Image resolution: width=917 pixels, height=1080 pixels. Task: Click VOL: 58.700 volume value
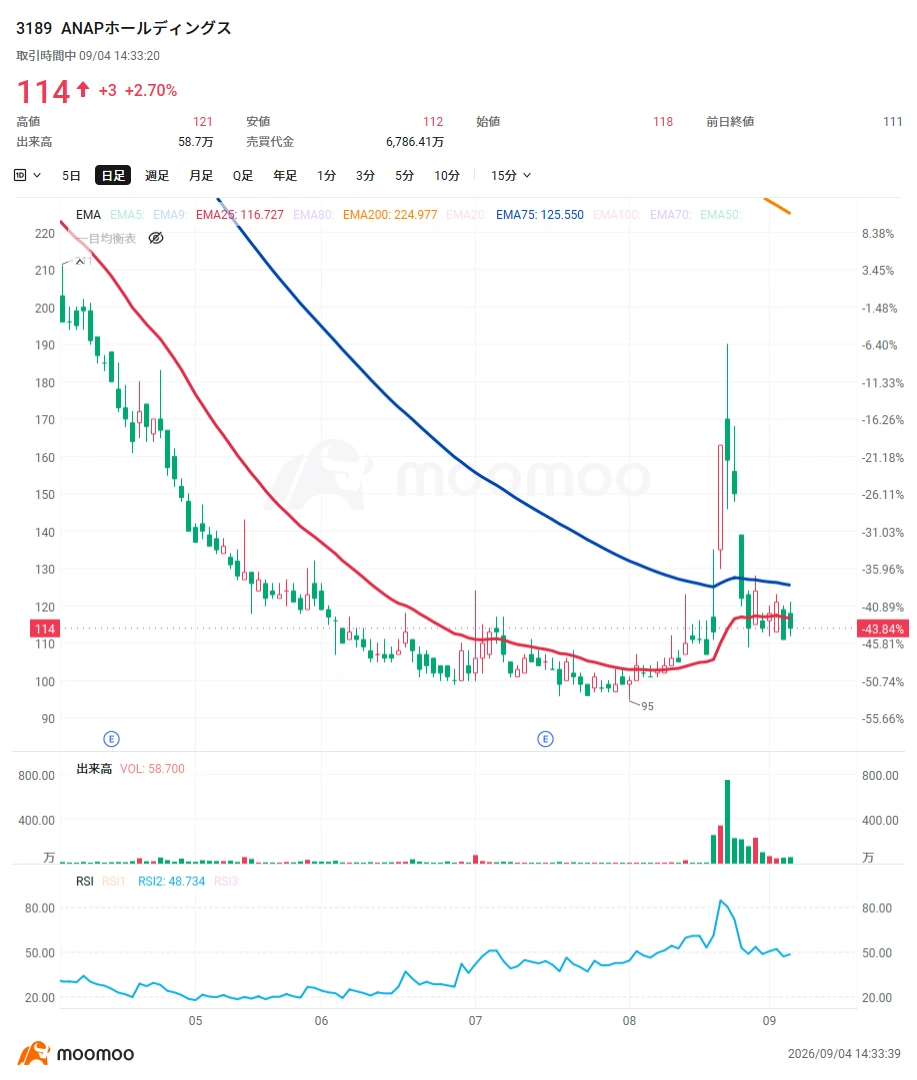pyautogui.click(x=152, y=769)
